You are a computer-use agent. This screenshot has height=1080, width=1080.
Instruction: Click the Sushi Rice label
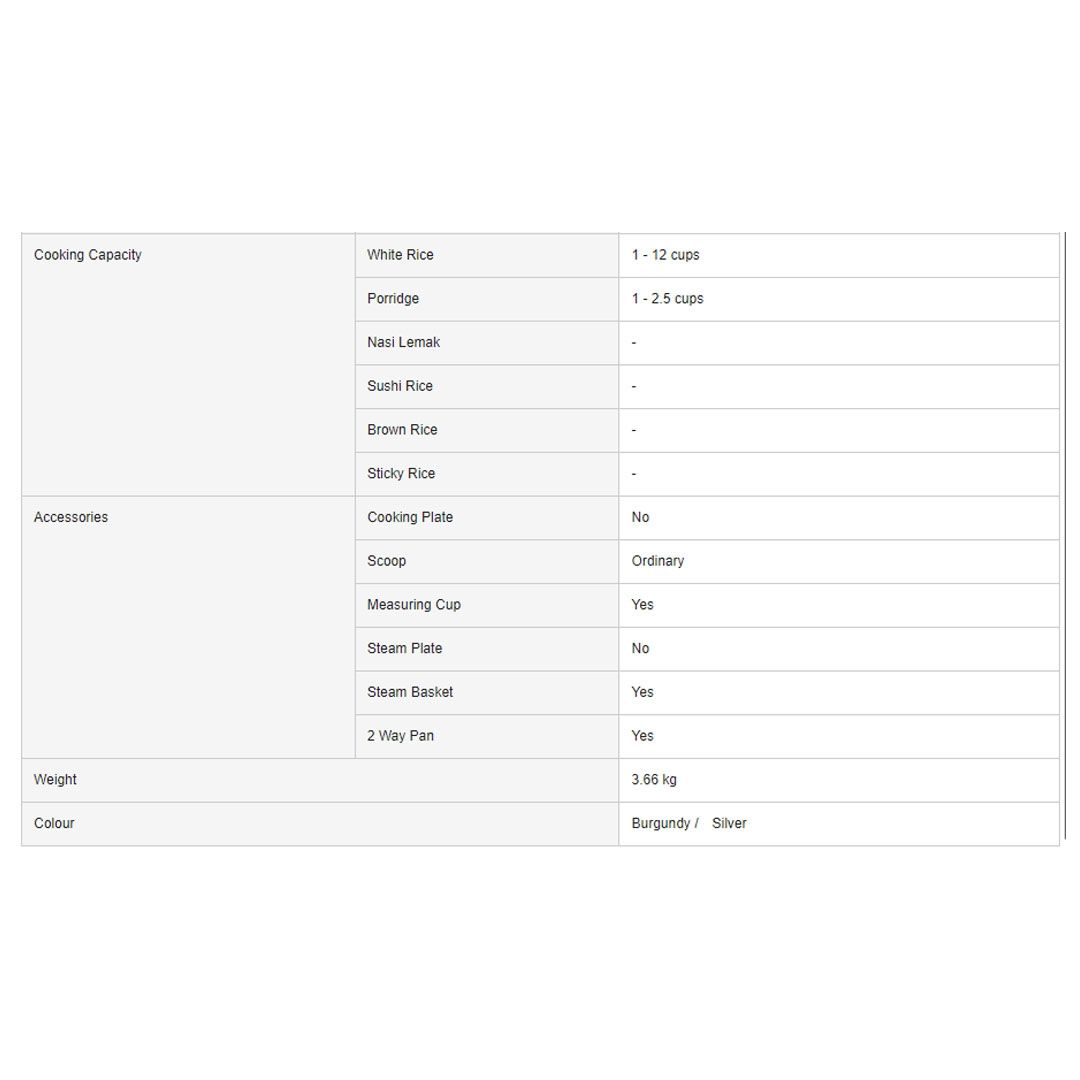[x=400, y=386]
